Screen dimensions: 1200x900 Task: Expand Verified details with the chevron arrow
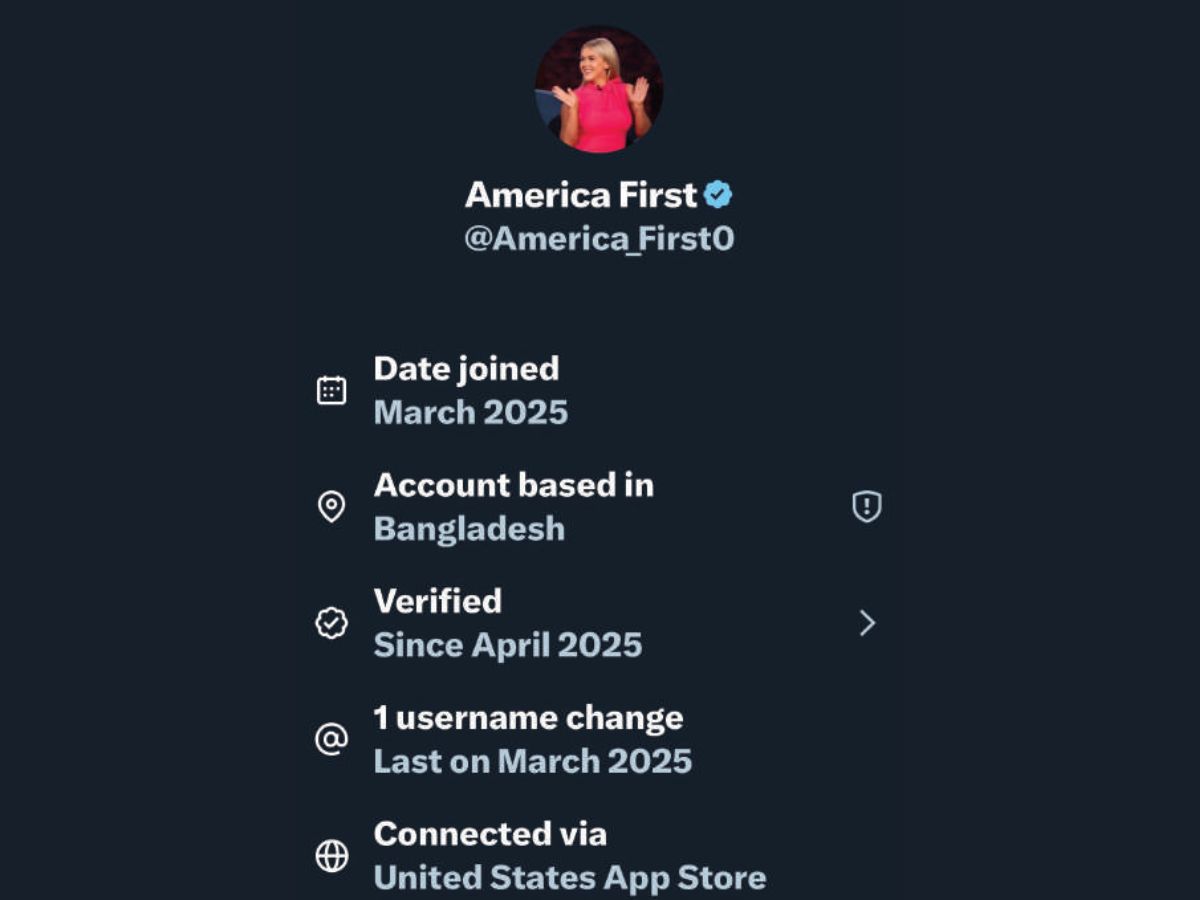867,623
